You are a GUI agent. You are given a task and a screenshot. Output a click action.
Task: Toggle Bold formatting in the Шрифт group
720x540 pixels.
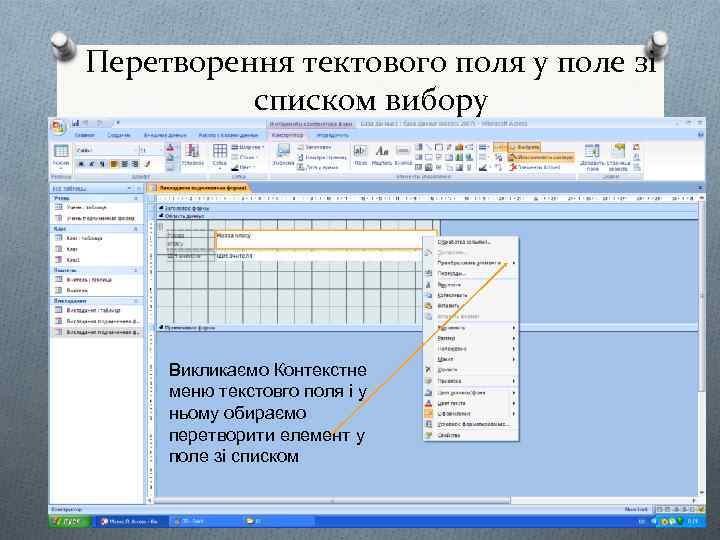pos(81,164)
